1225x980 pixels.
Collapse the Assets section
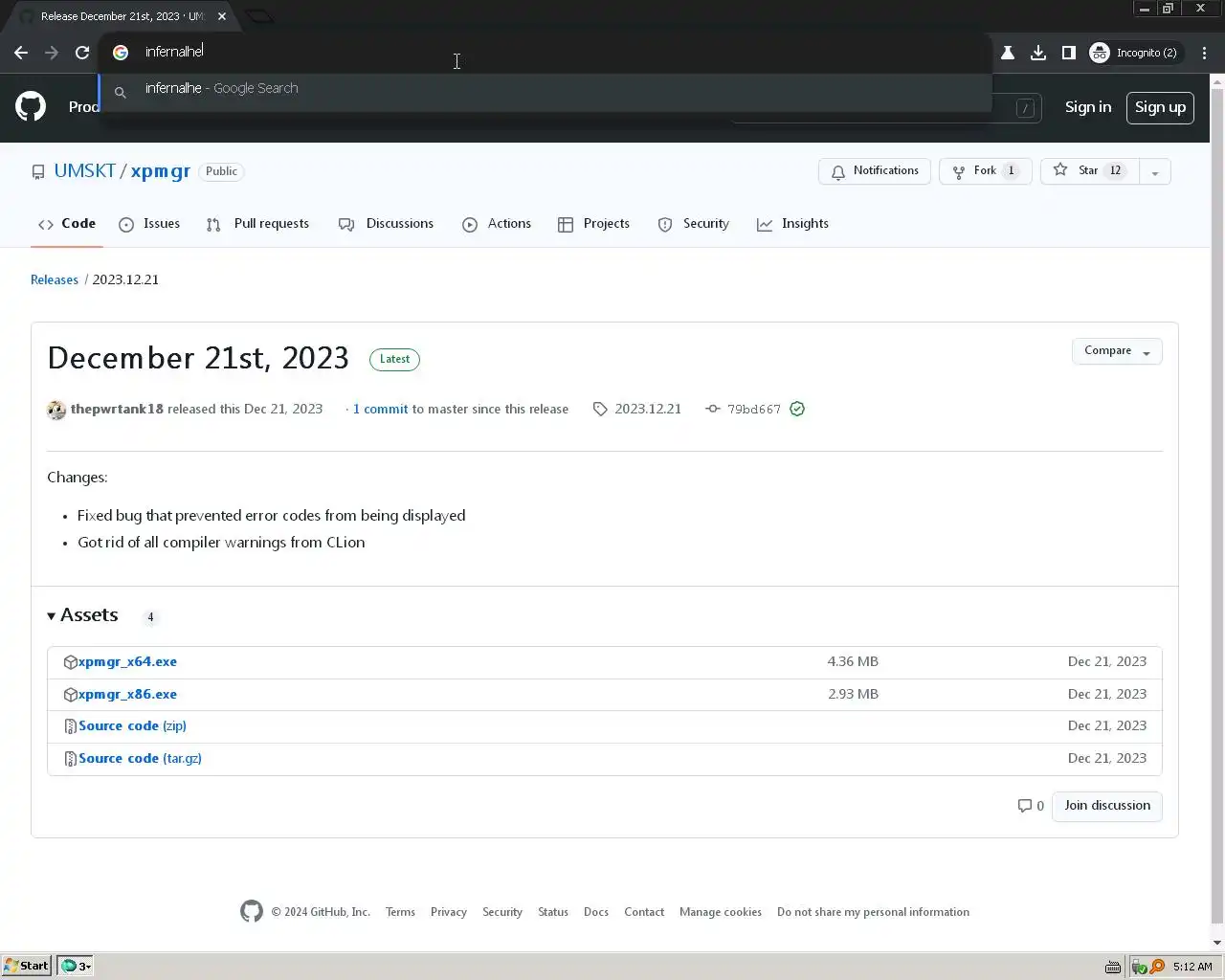[82, 615]
